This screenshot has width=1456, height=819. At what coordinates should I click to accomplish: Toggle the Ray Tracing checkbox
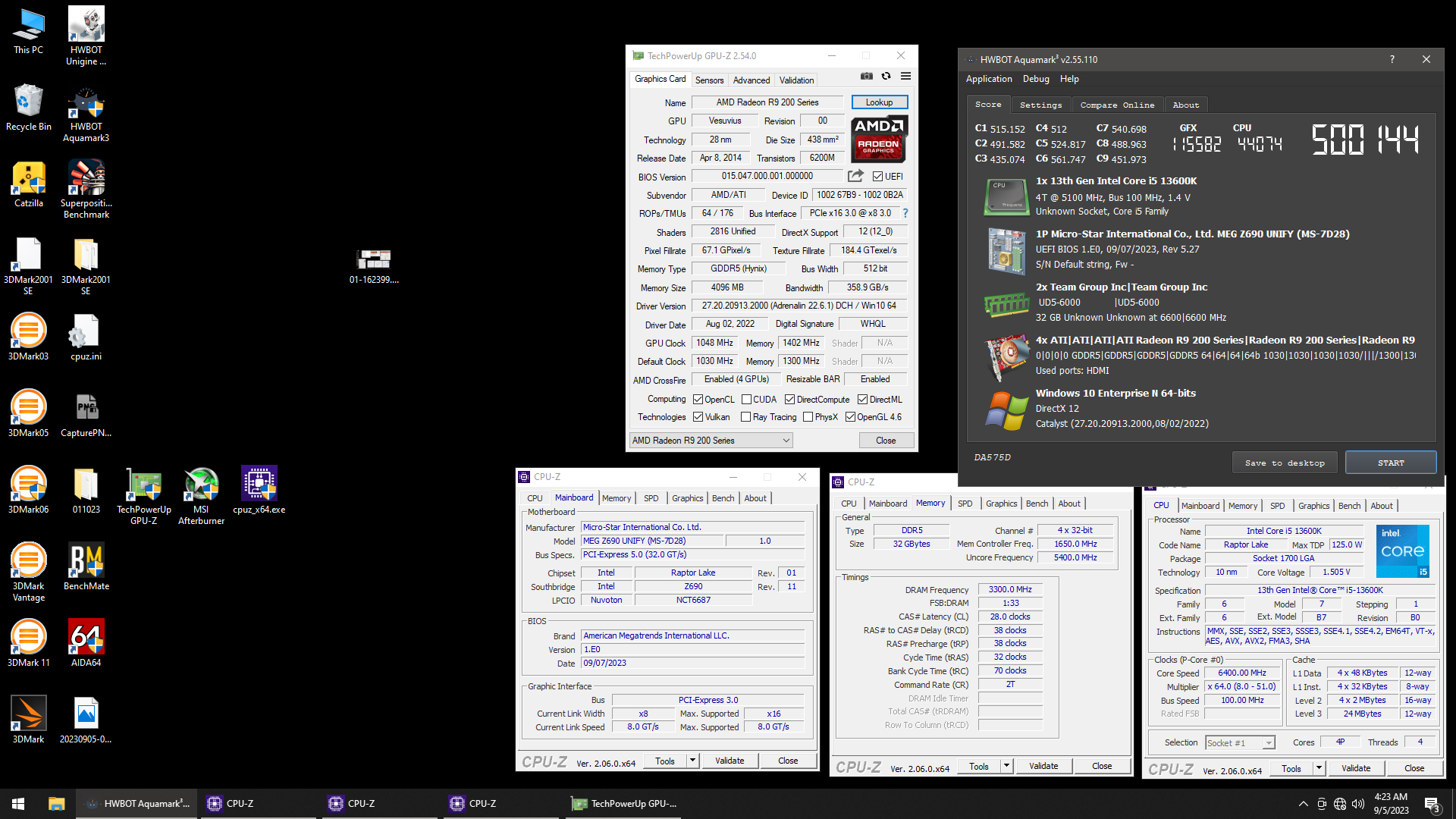point(745,416)
